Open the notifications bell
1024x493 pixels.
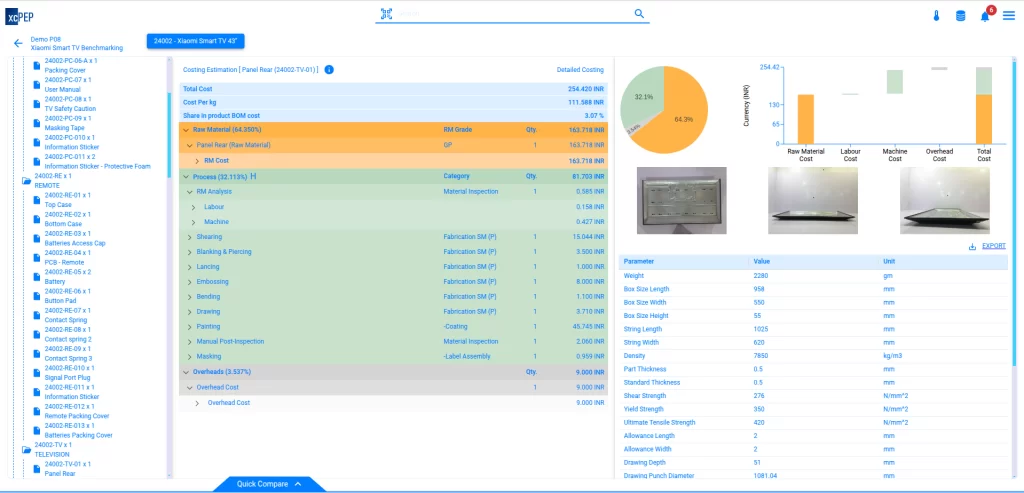click(985, 16)
